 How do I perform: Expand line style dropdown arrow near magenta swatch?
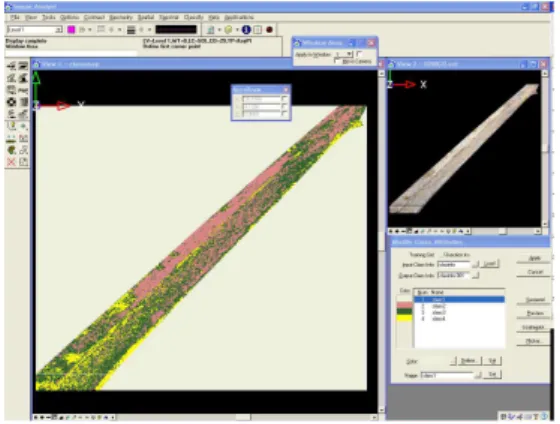tap(90, 30)
